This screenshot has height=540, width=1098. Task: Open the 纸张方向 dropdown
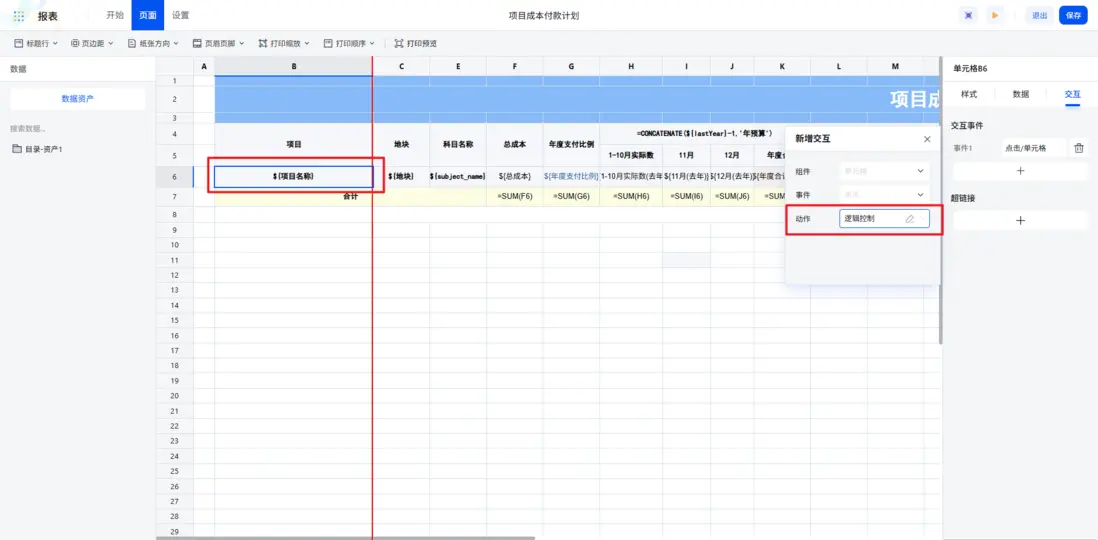(153, 43)
